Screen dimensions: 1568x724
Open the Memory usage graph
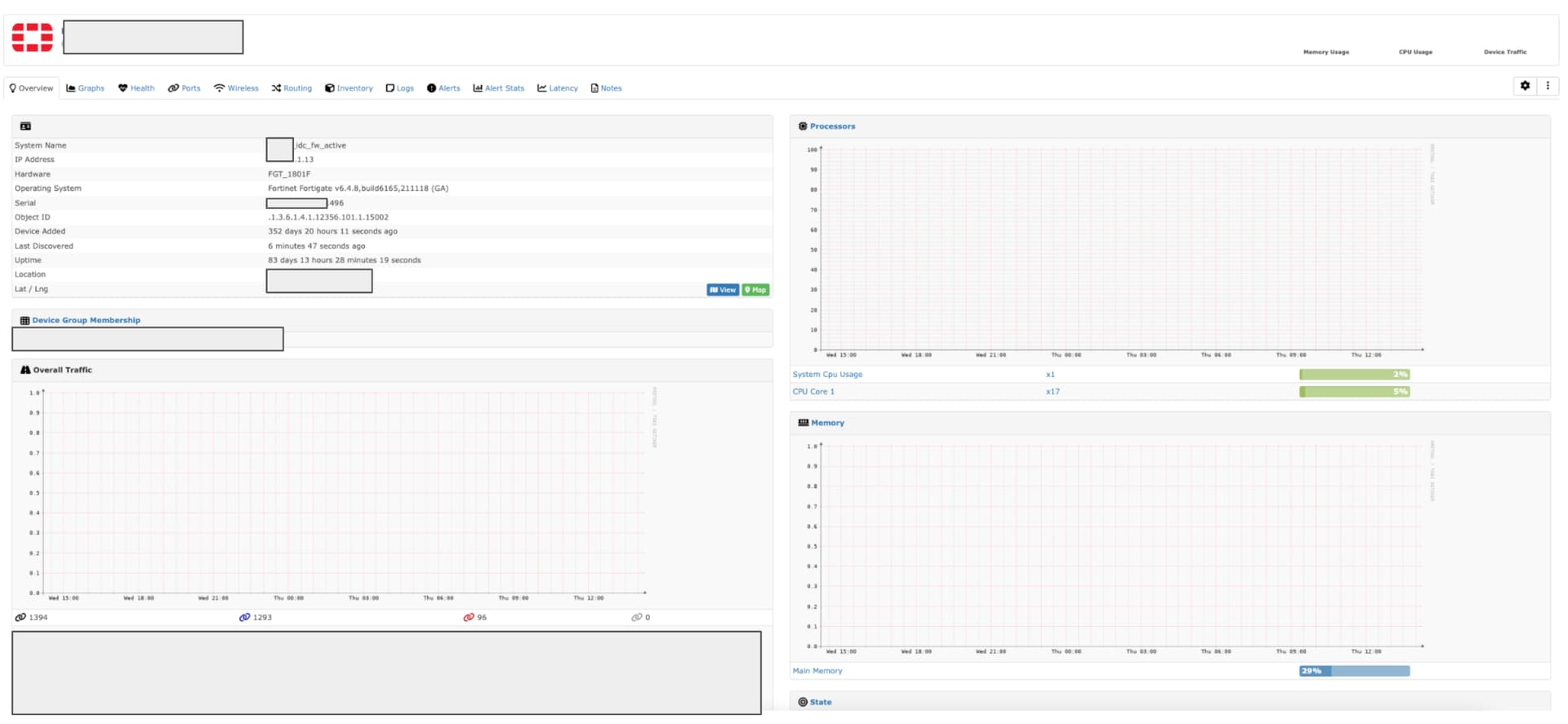(1119, 548)
